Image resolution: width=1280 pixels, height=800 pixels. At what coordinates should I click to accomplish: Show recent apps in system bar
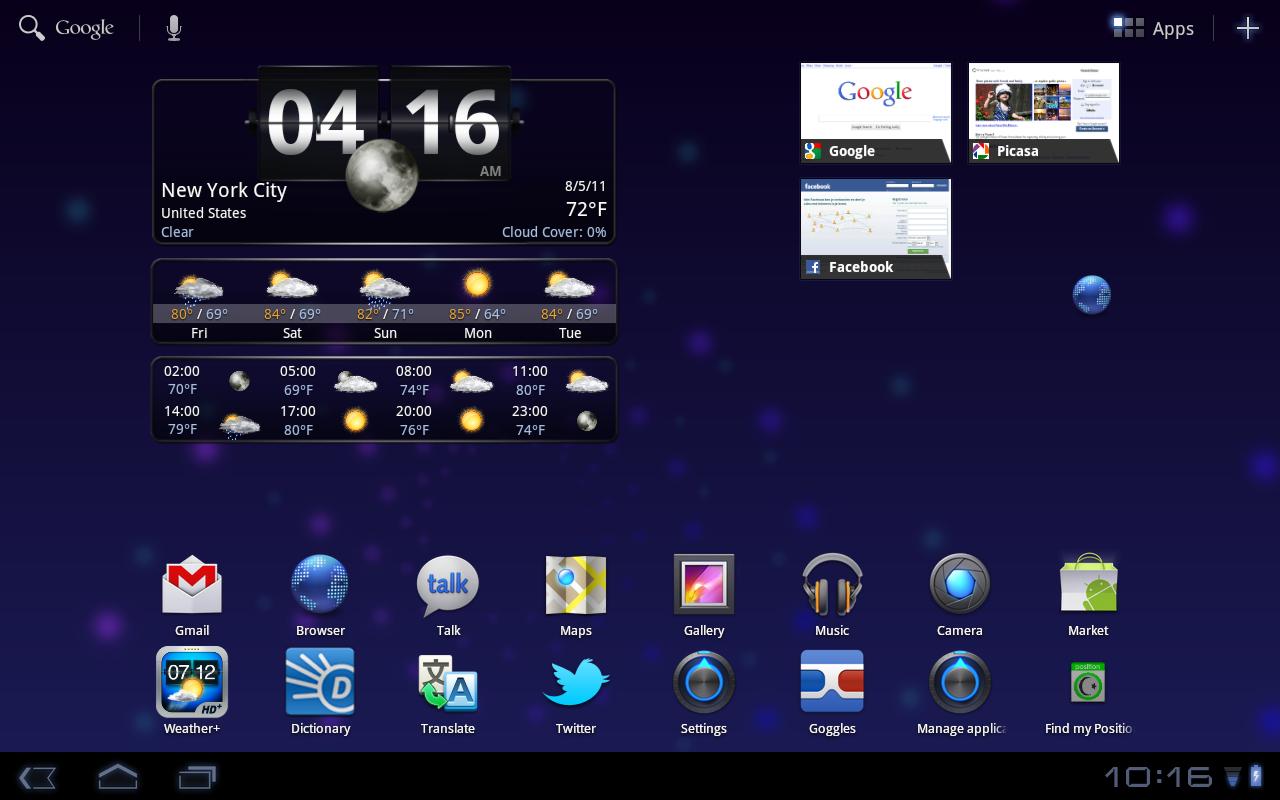(x=197, y=777)
